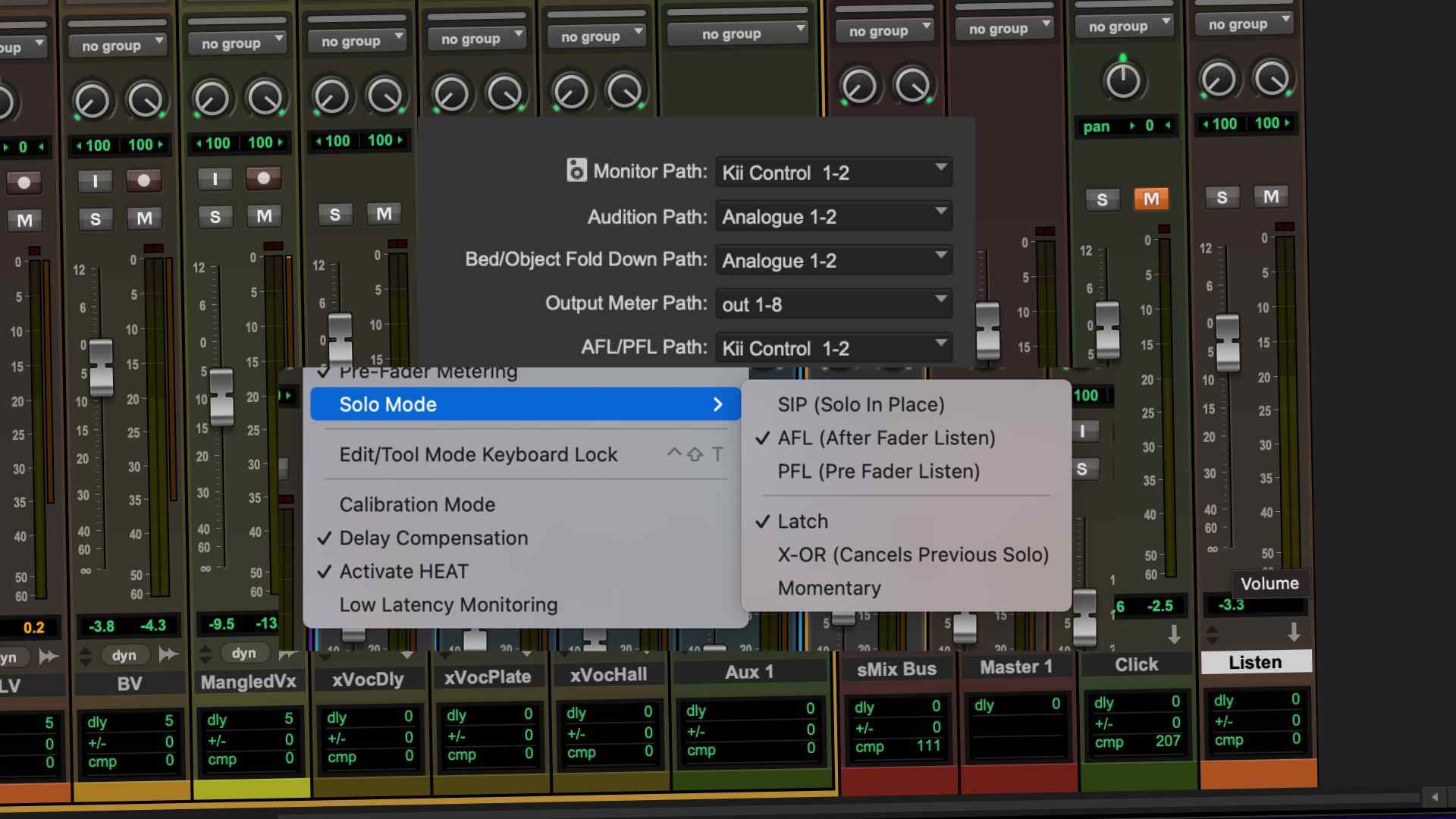Viewport: 1456px width, 819px height.
Task: Click right pan knob on xVocHall track
Action: (625, 92)
